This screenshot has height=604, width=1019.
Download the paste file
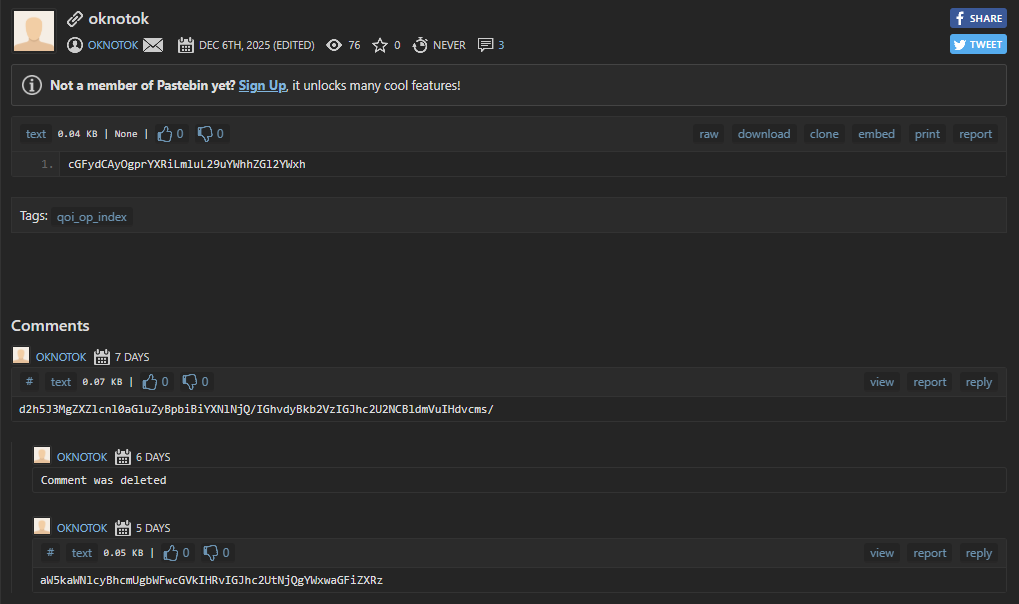pyautogui.click(x=763, y=134)
